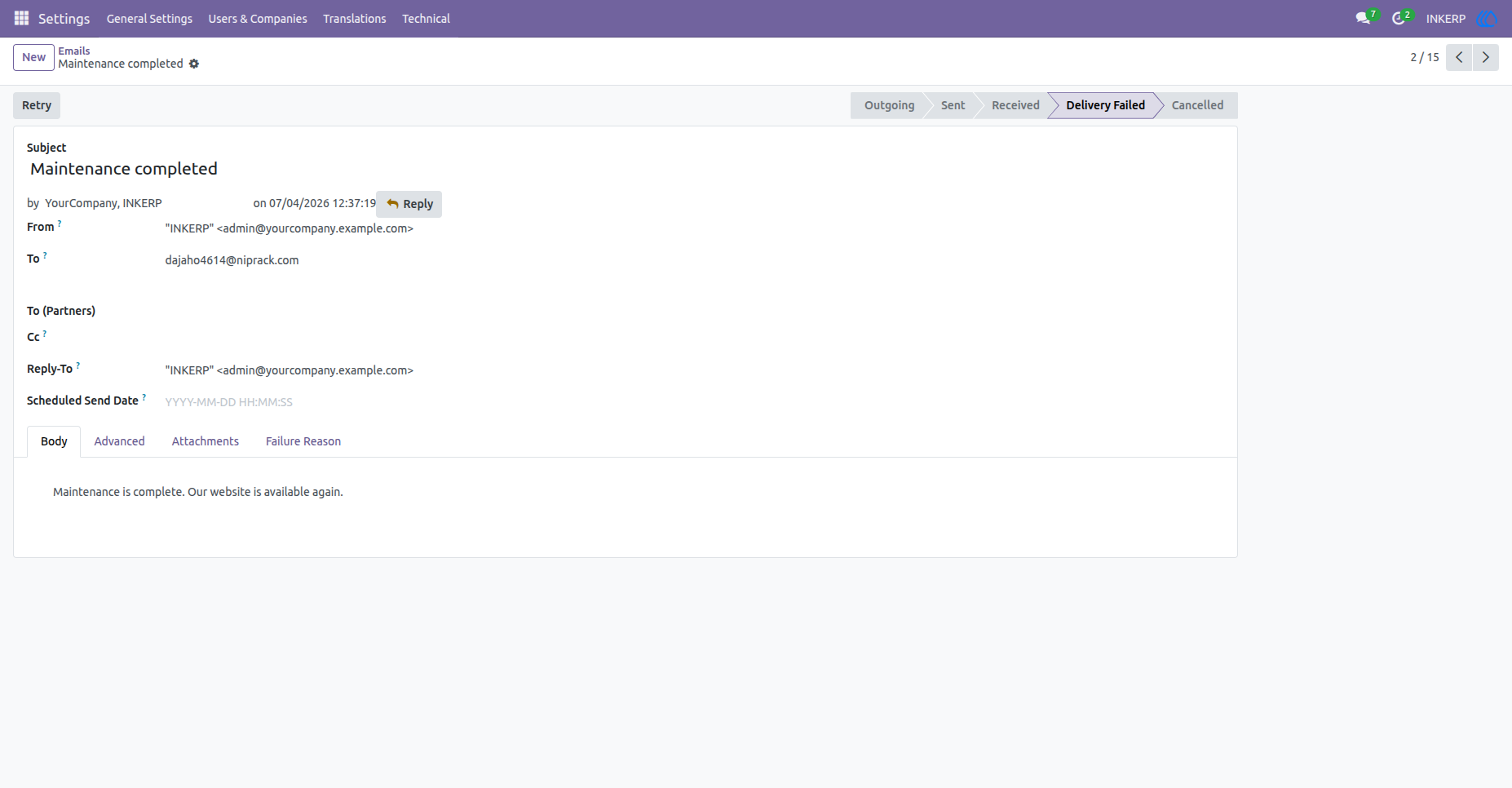Show help tooltip for To field
Image resolution: width=1512 pixels, height=788 pixels.
tap(45, 255)
